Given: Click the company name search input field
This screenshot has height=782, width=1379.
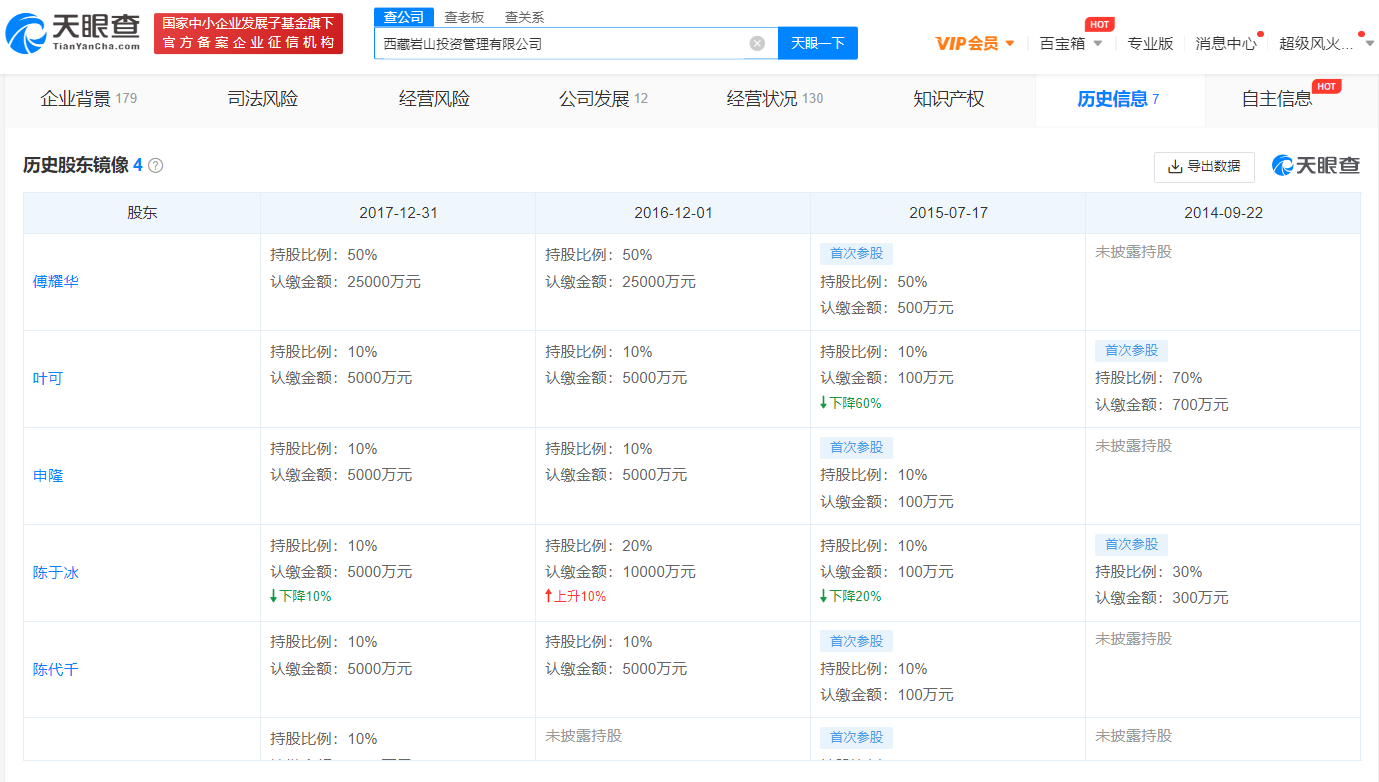Looking at the screenshot, I should coord(560,43).
